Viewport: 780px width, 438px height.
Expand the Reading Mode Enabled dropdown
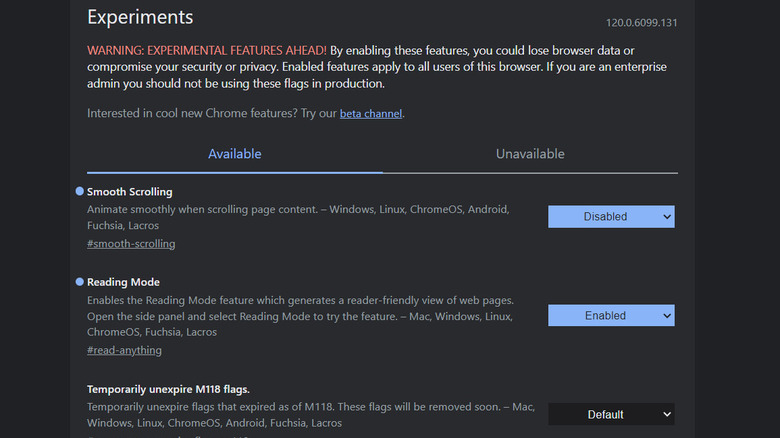[611, 315]
